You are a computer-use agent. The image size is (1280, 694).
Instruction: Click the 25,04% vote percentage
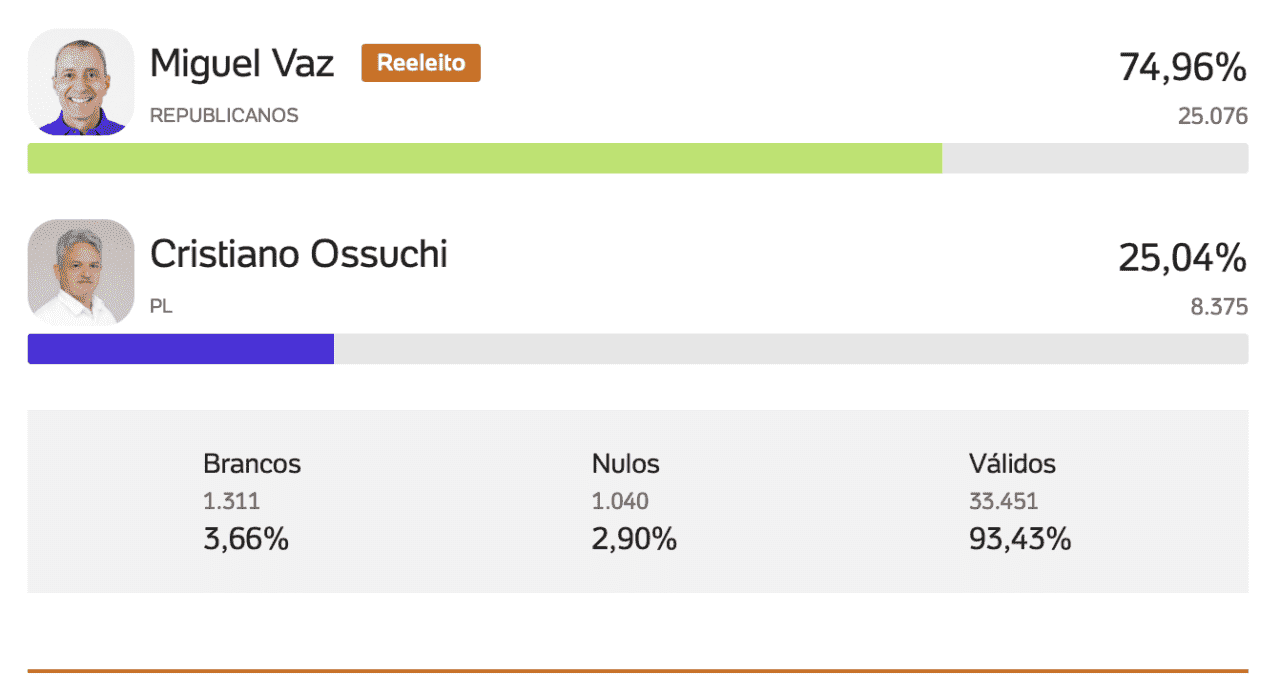1183,259
